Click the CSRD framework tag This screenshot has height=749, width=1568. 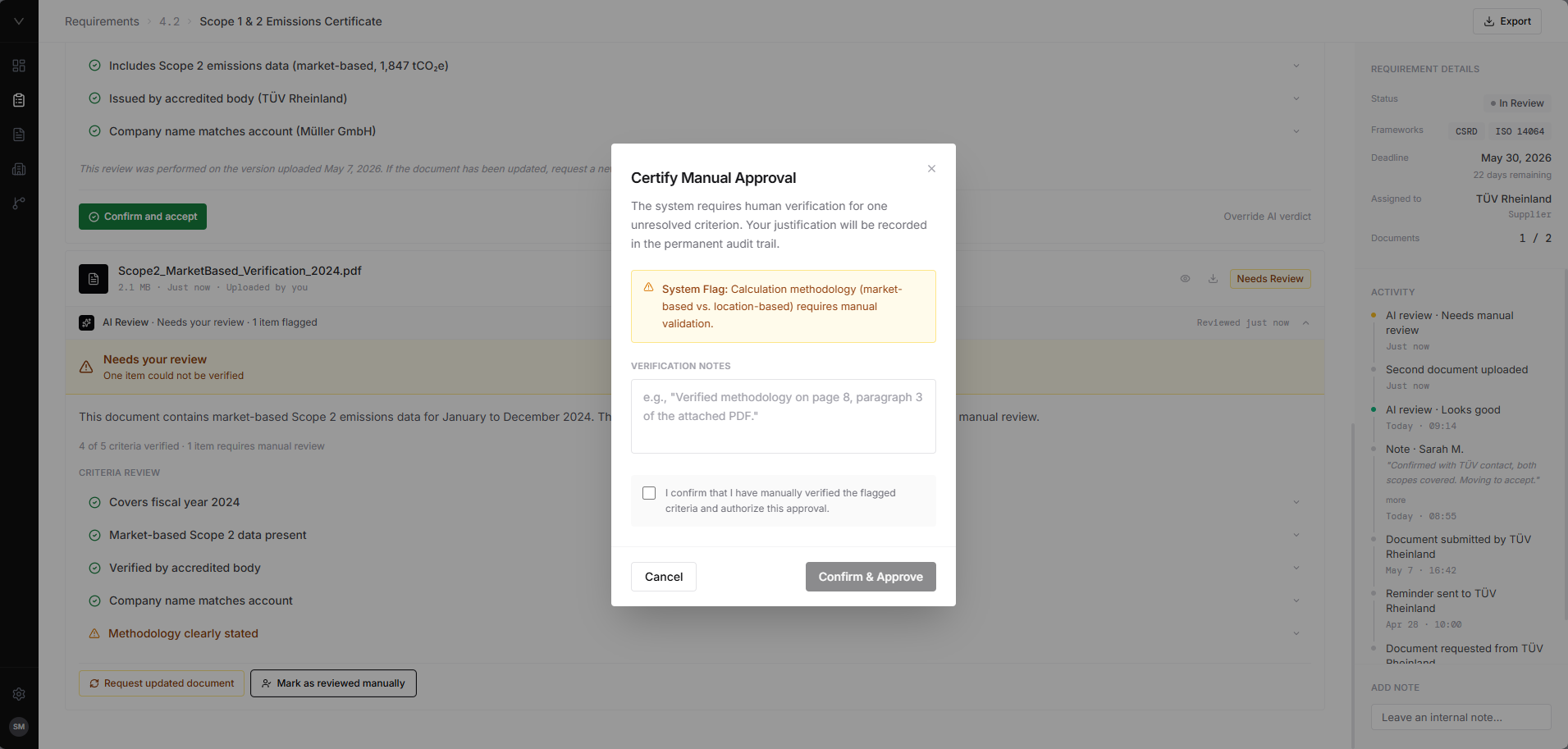(1465, 131)
